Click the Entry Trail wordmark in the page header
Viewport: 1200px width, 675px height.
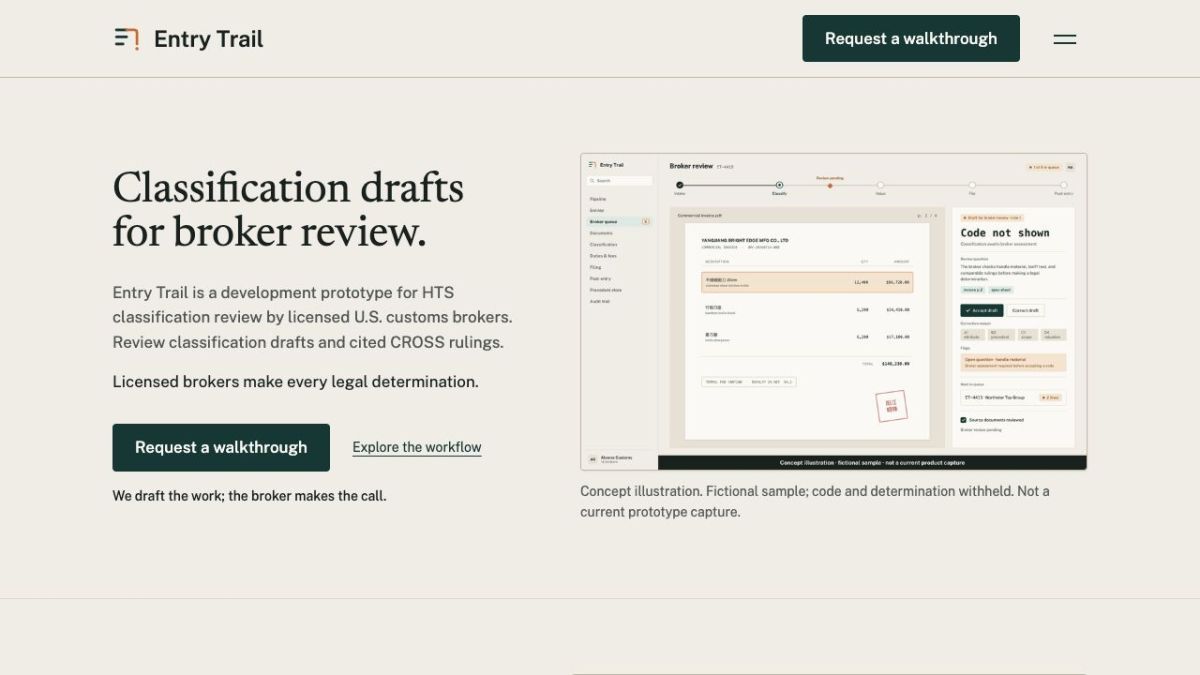click(x=208, y=39)
